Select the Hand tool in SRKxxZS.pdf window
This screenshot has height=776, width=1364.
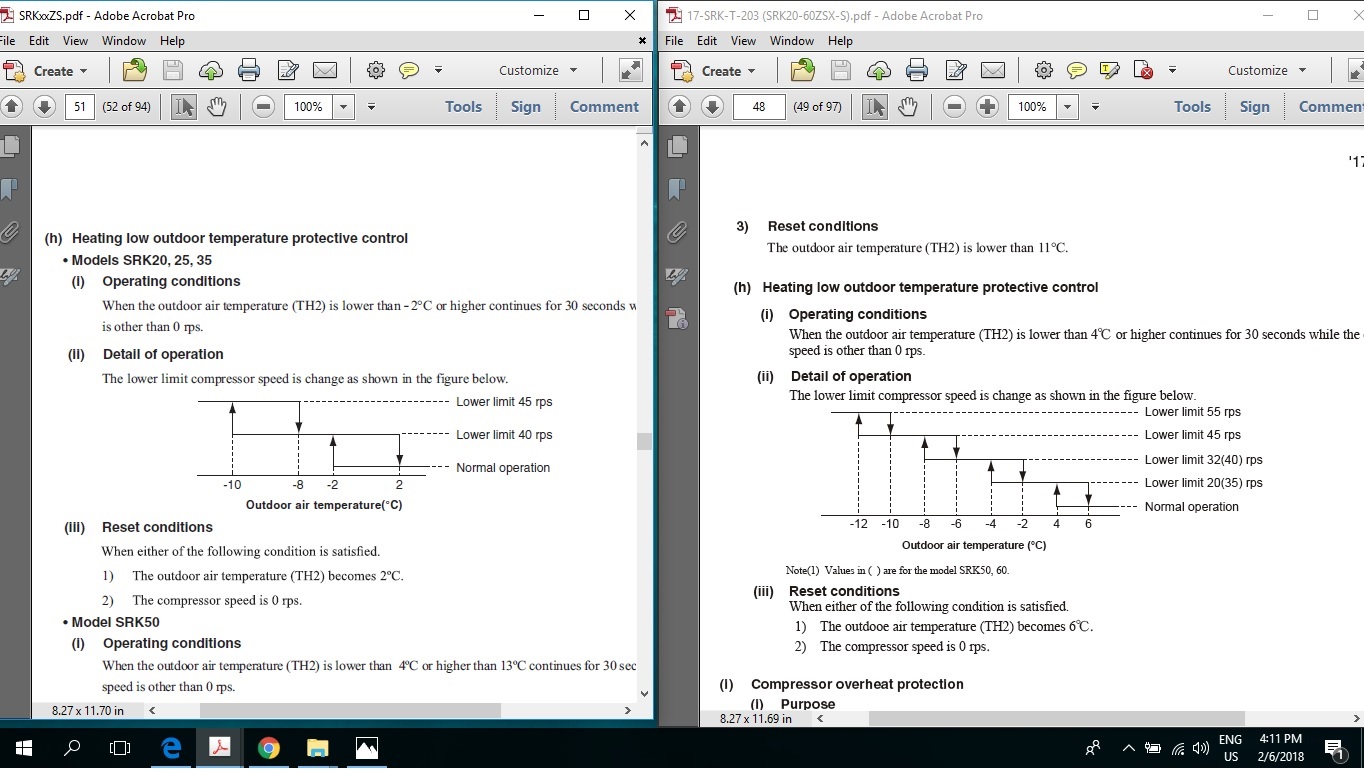[x=216, y=106]
